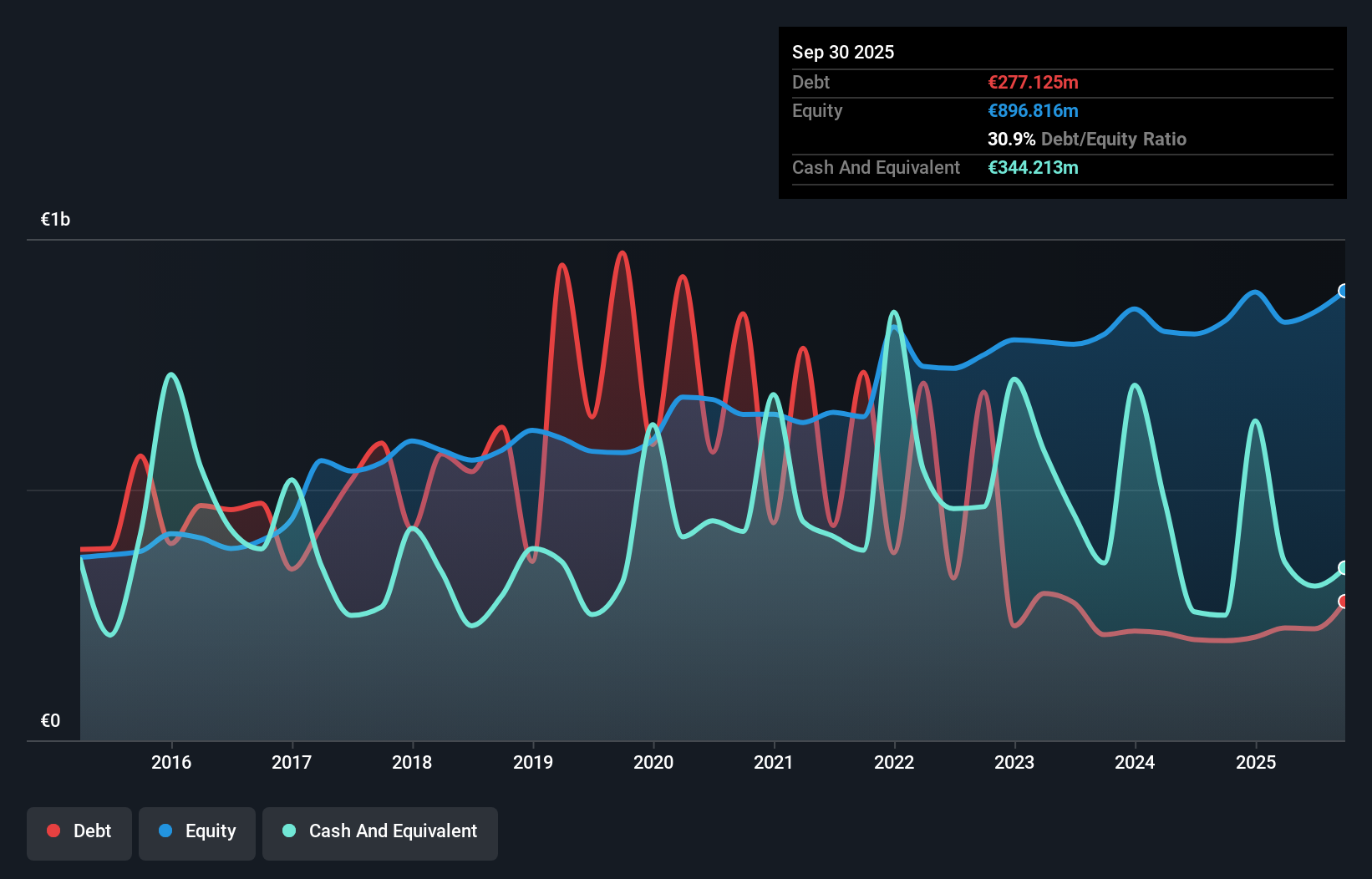The image size is (1372, 879).
Task: Click the teal Cash endpoint marker
Action: click(1344, 568)
